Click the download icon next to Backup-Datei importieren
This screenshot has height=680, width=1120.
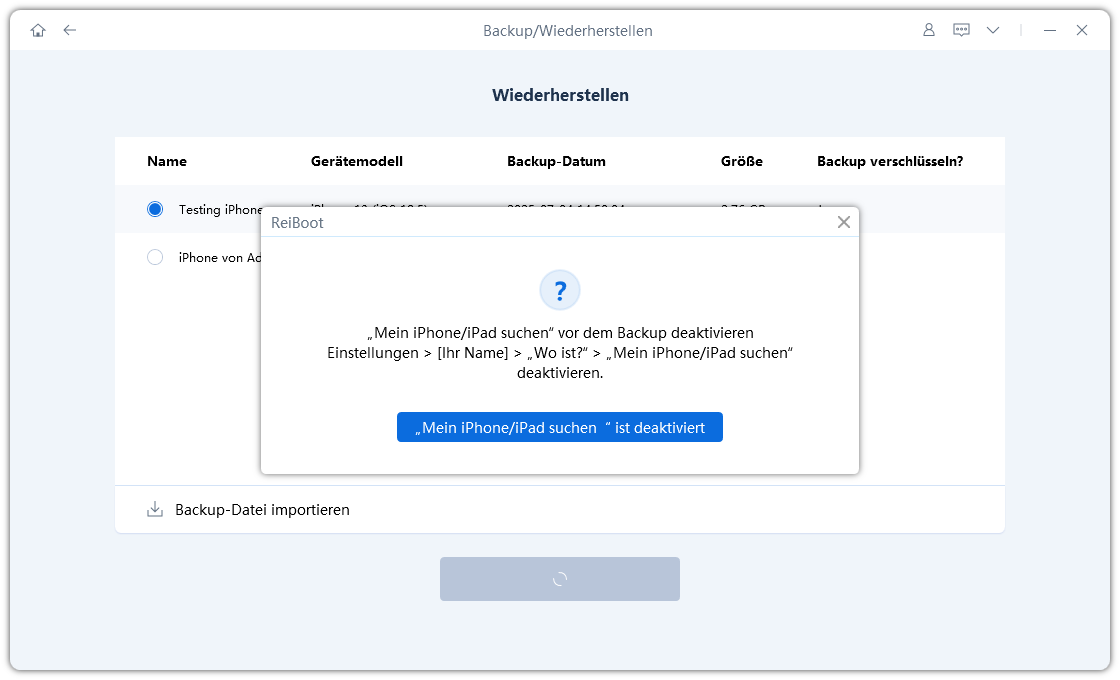pyautogui.click(x=154, y=509)
